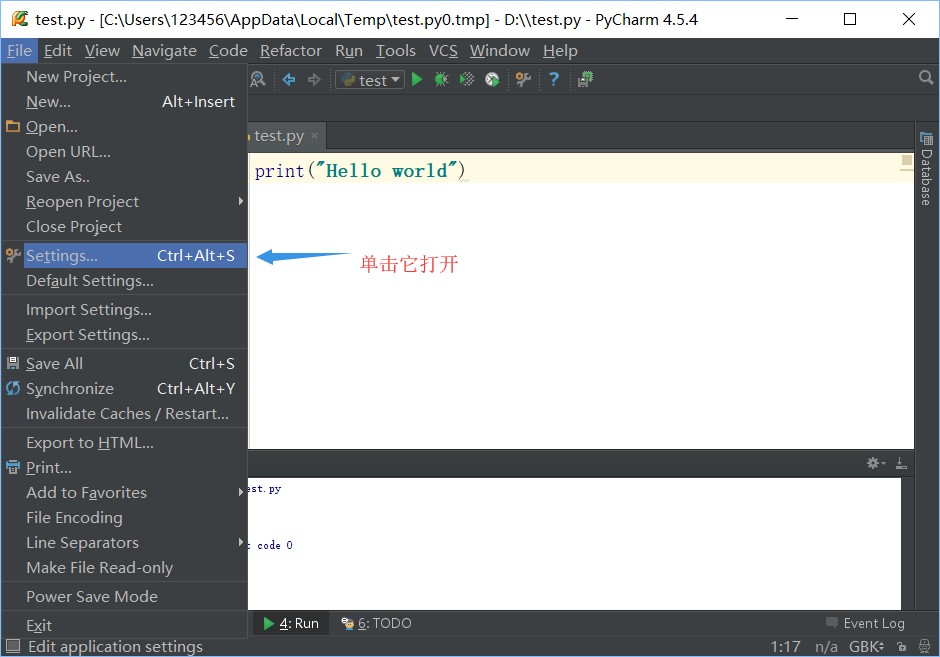Open the 4: Run tool window tab

(x=292, y=623)
